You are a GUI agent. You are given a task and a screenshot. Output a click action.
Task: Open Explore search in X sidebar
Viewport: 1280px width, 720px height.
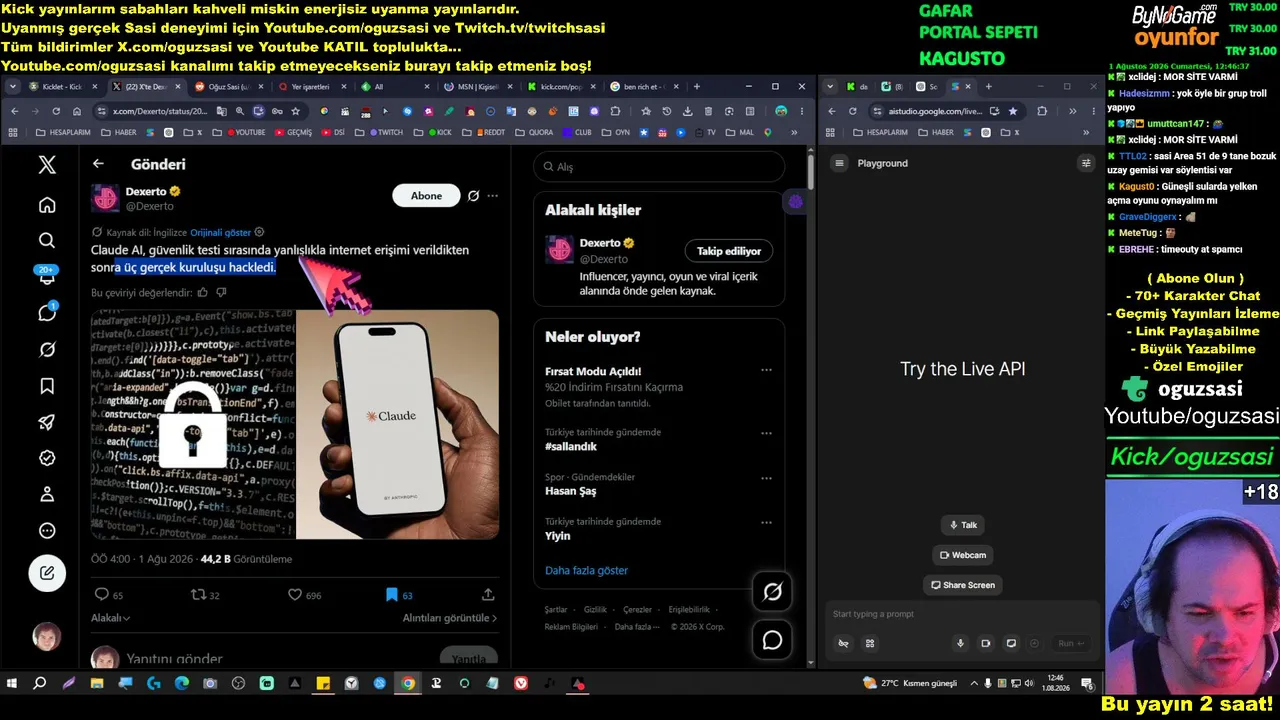point(47,240)
